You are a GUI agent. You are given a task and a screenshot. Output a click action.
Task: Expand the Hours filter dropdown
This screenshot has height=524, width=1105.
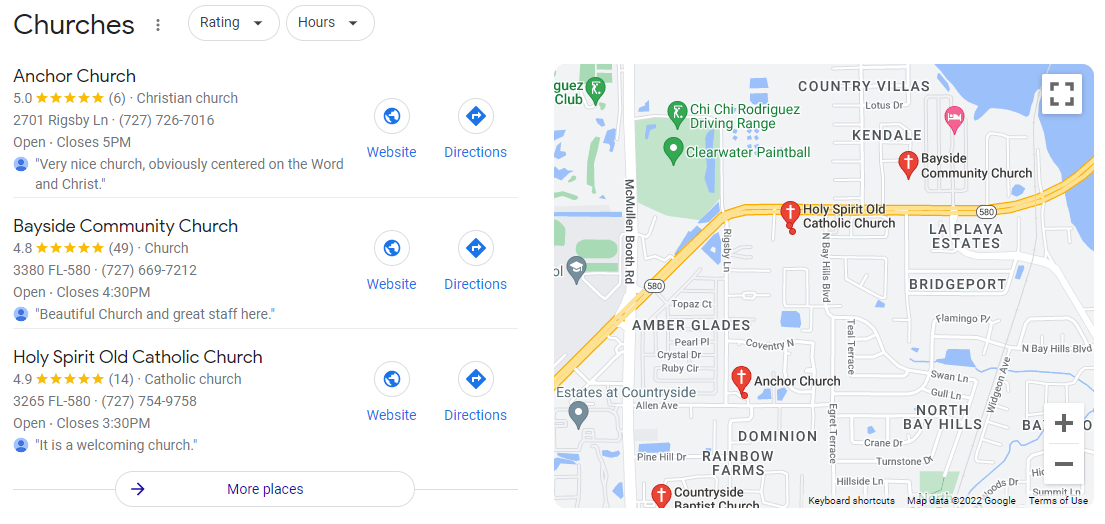330,23
